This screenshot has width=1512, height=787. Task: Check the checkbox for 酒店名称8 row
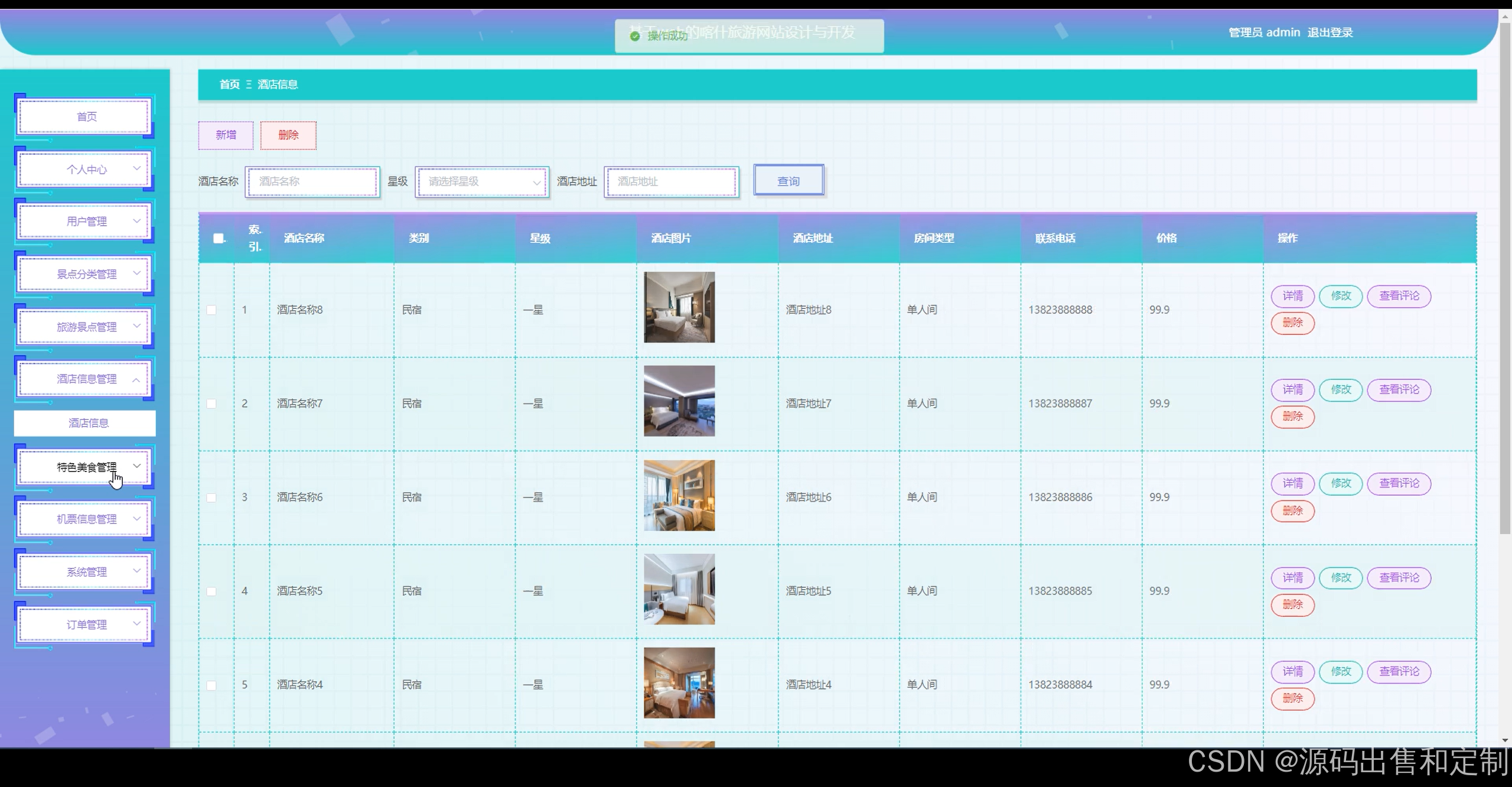[211, 310]
